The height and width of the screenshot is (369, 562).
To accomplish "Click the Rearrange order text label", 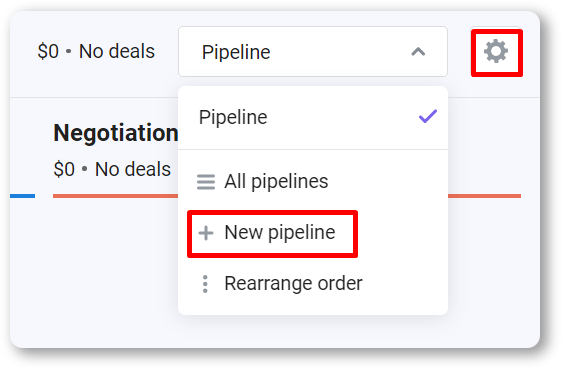I will tap(293, 284).
